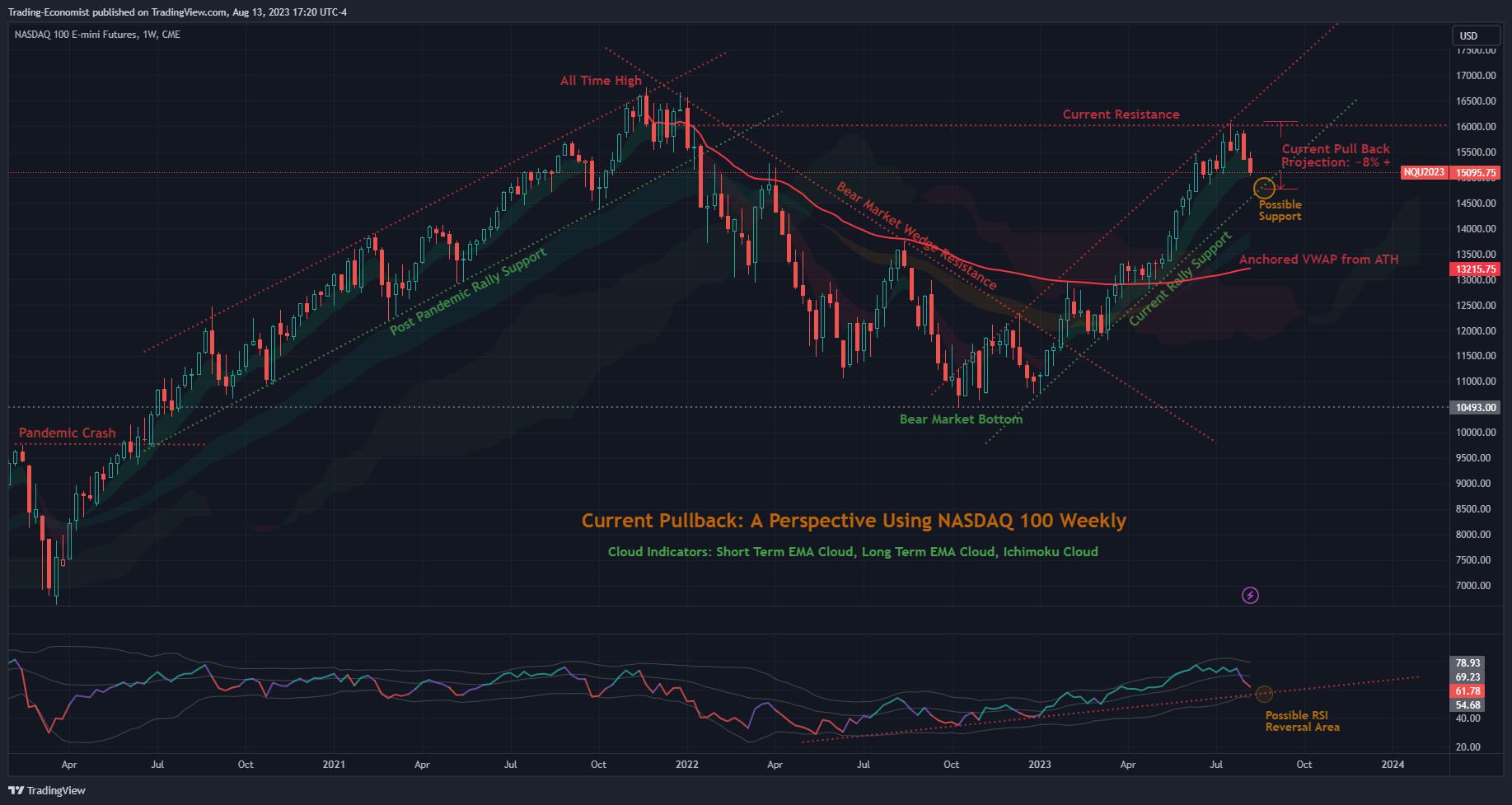Click 17000.00 on the price axis
The width and height of the screenshot is (1512, 805).
(1476, 76)
